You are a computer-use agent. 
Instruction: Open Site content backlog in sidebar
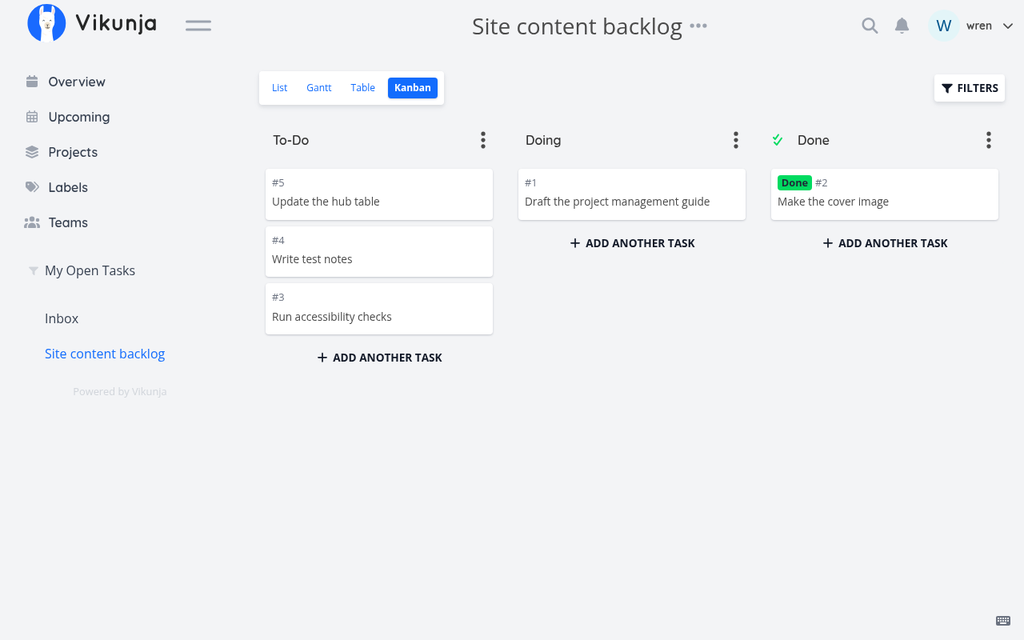point(104,354)
